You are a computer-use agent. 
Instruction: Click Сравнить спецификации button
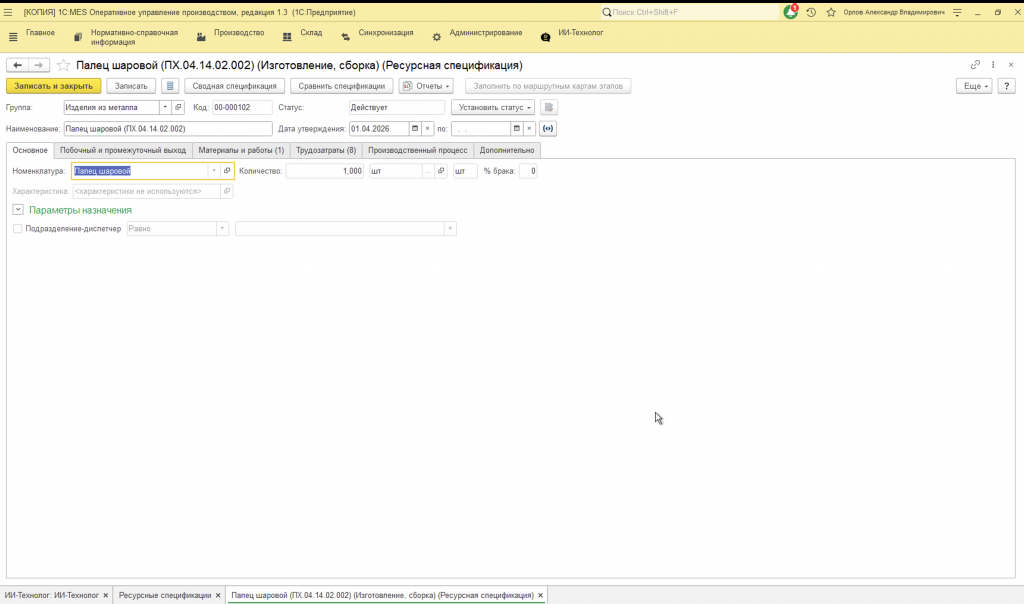click(x=342, y=86)
